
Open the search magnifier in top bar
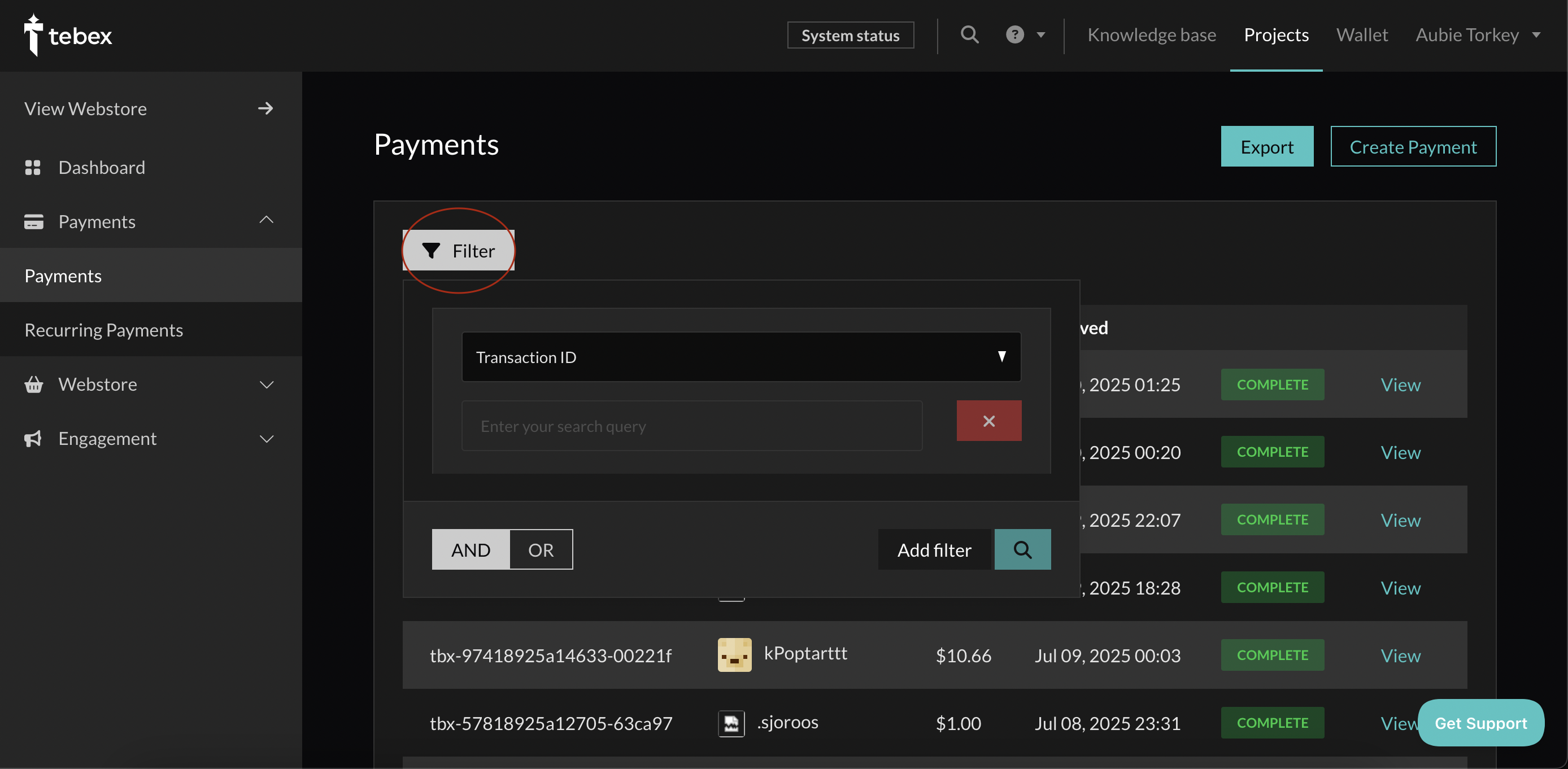[970, 34]
